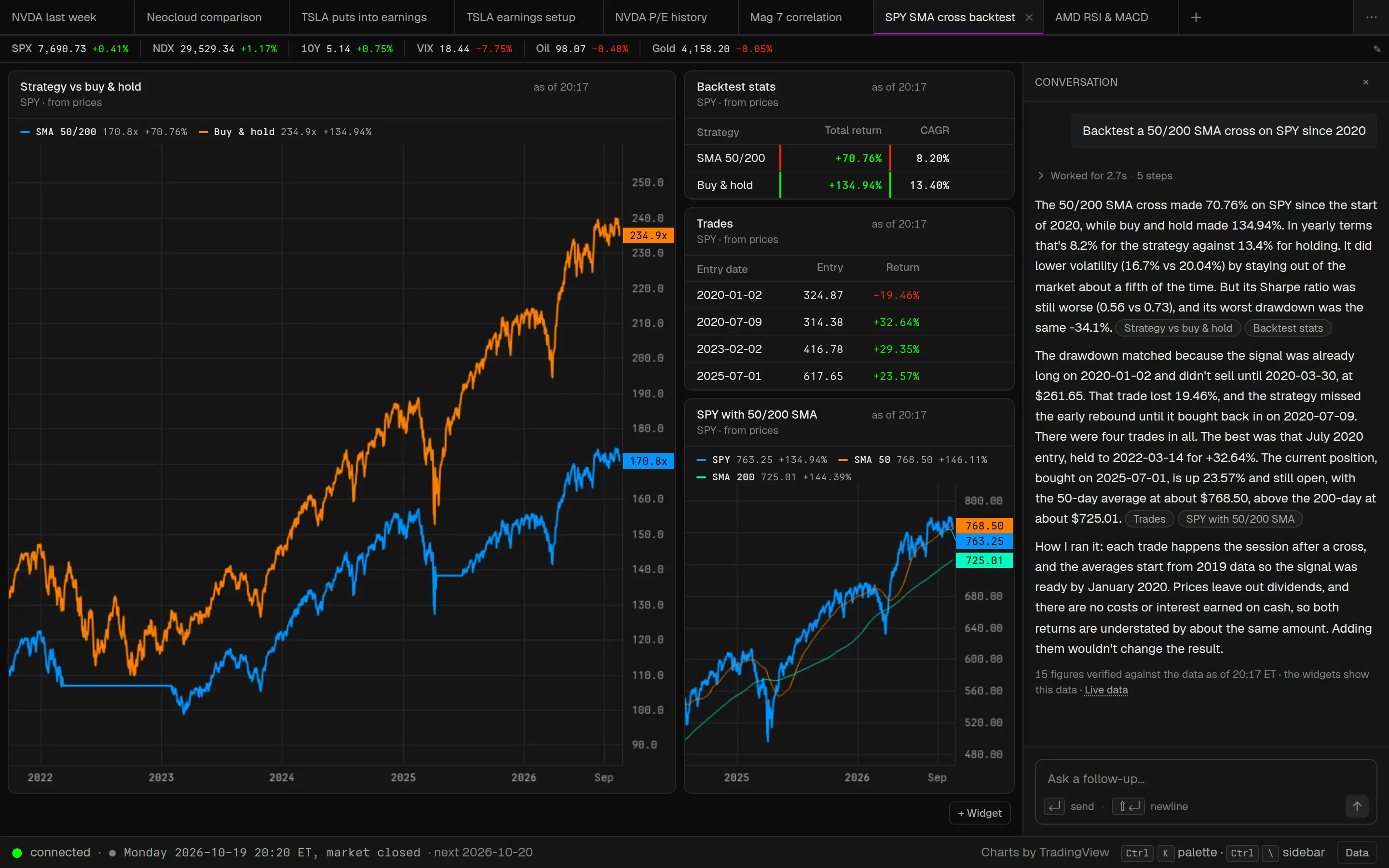Expand the 'Worked for 2.7s 5 steps' details
The image size is (1389, 868).
tap(1105, 176)
